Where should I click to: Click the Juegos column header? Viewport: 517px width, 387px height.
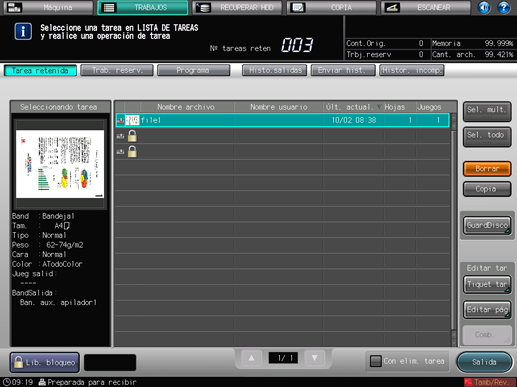[432, 107]
